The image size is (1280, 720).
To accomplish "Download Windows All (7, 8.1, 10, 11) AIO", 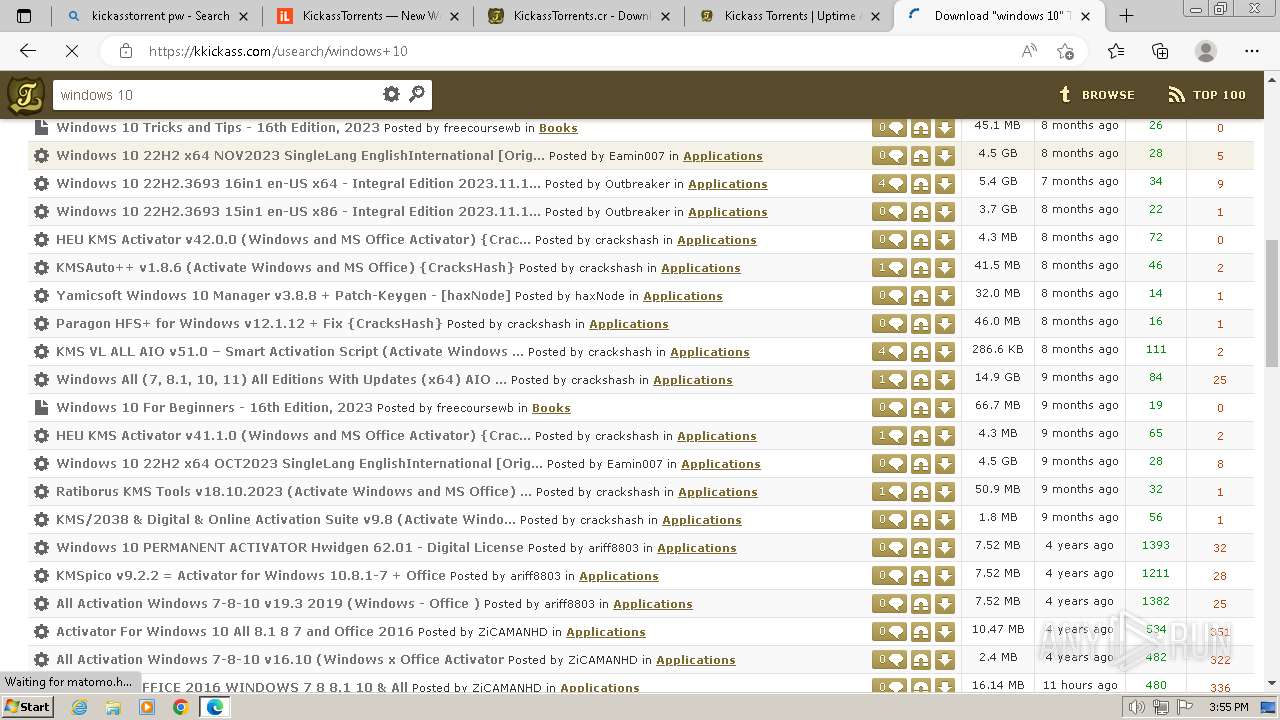I will tap(944, 380).
